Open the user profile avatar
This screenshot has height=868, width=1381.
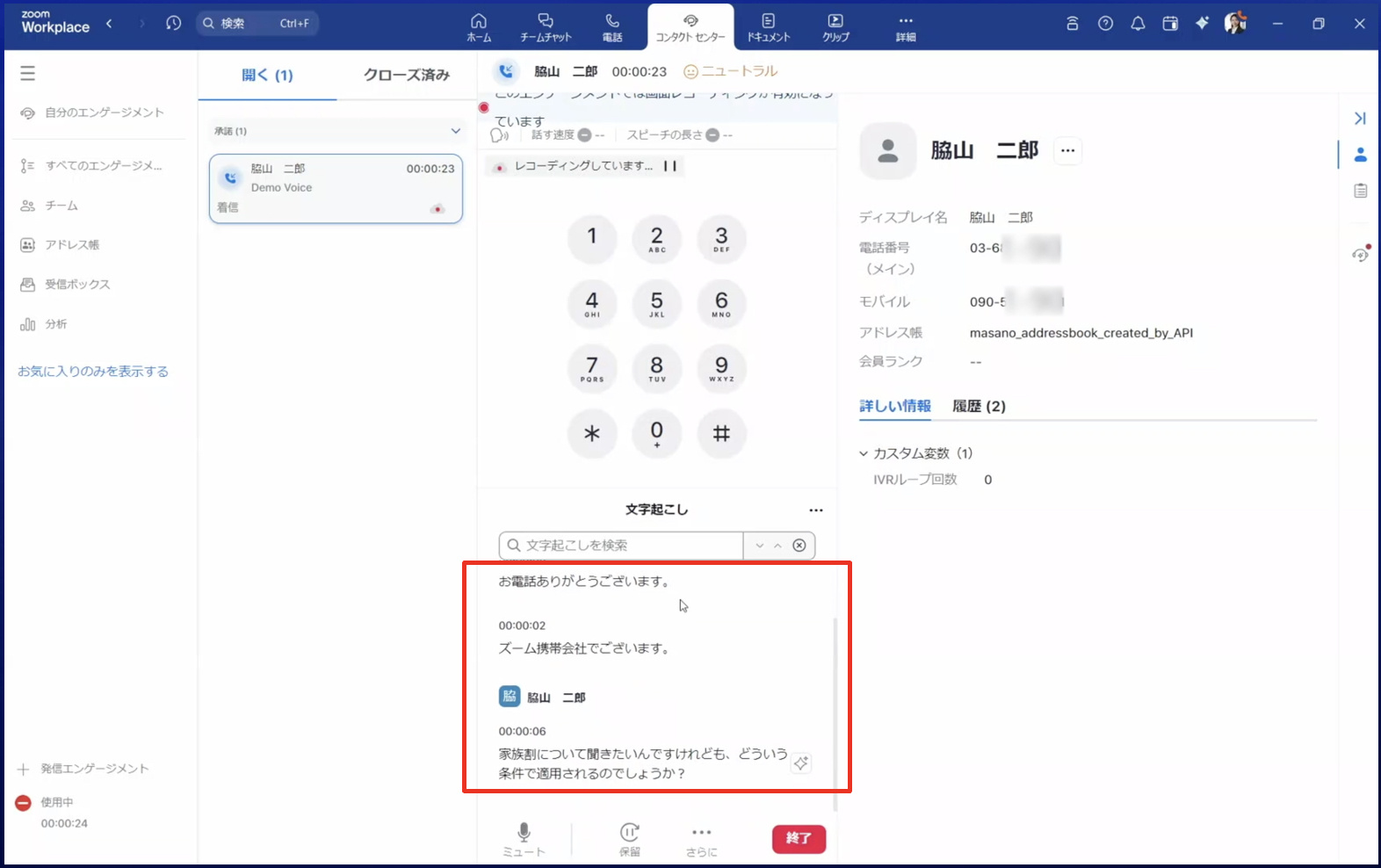[x=1235, y=23]
